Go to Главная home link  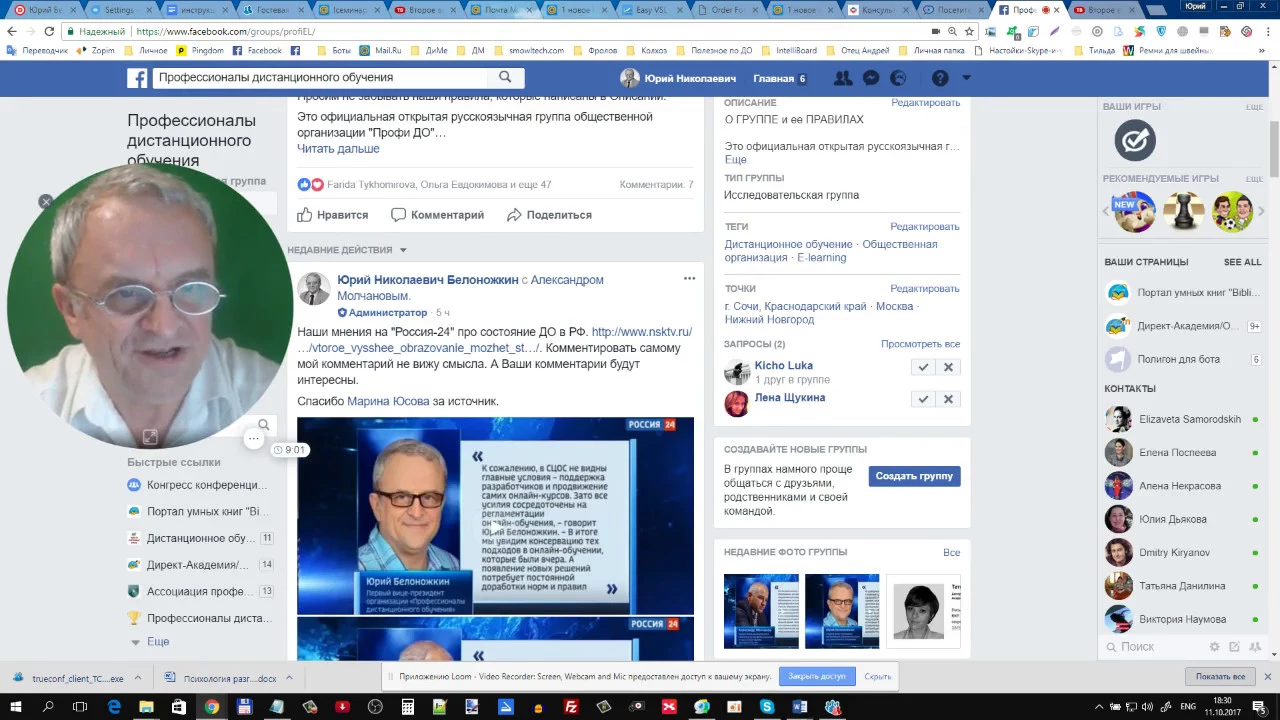click(x=773, y=78)
